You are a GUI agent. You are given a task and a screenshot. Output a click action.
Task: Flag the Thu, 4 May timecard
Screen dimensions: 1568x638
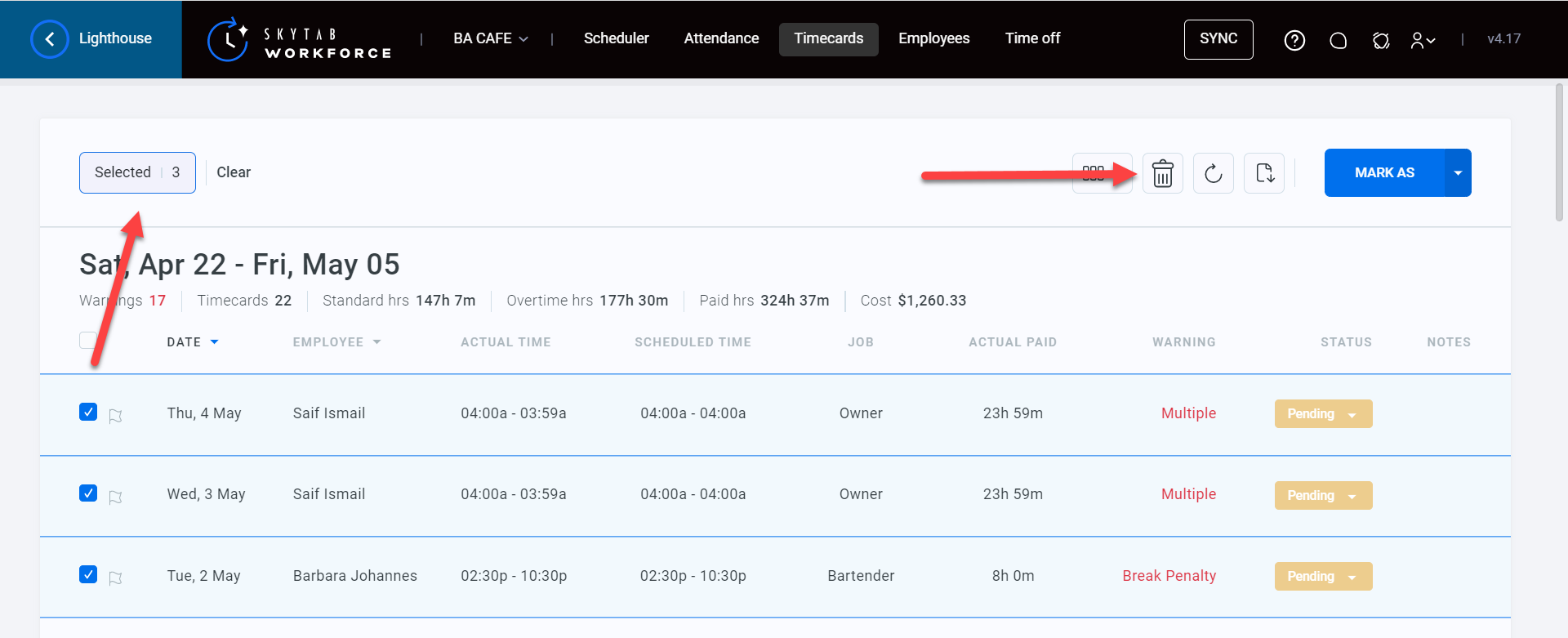[x=116, y=416]
